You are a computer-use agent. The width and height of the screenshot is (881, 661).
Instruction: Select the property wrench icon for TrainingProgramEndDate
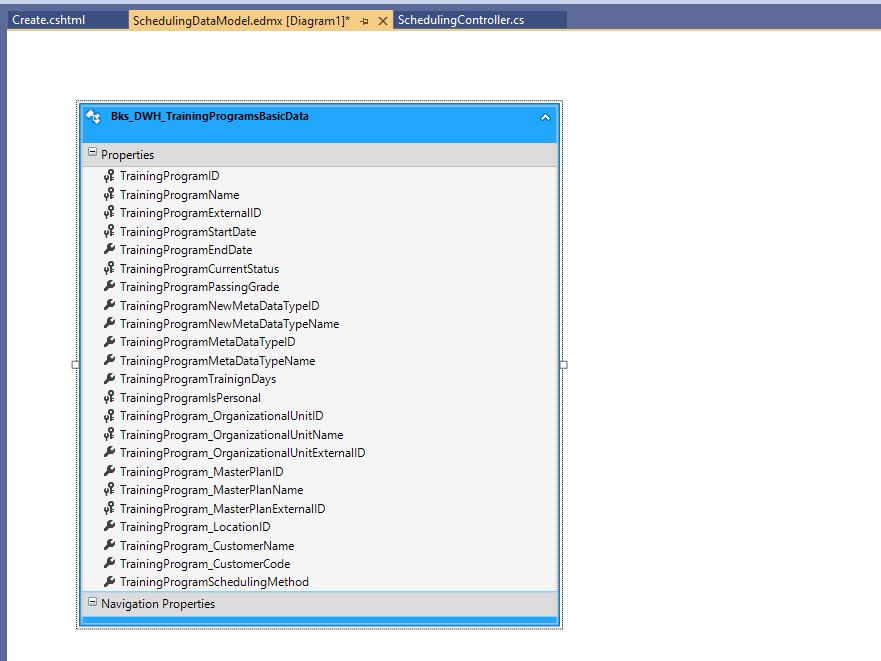108,250
